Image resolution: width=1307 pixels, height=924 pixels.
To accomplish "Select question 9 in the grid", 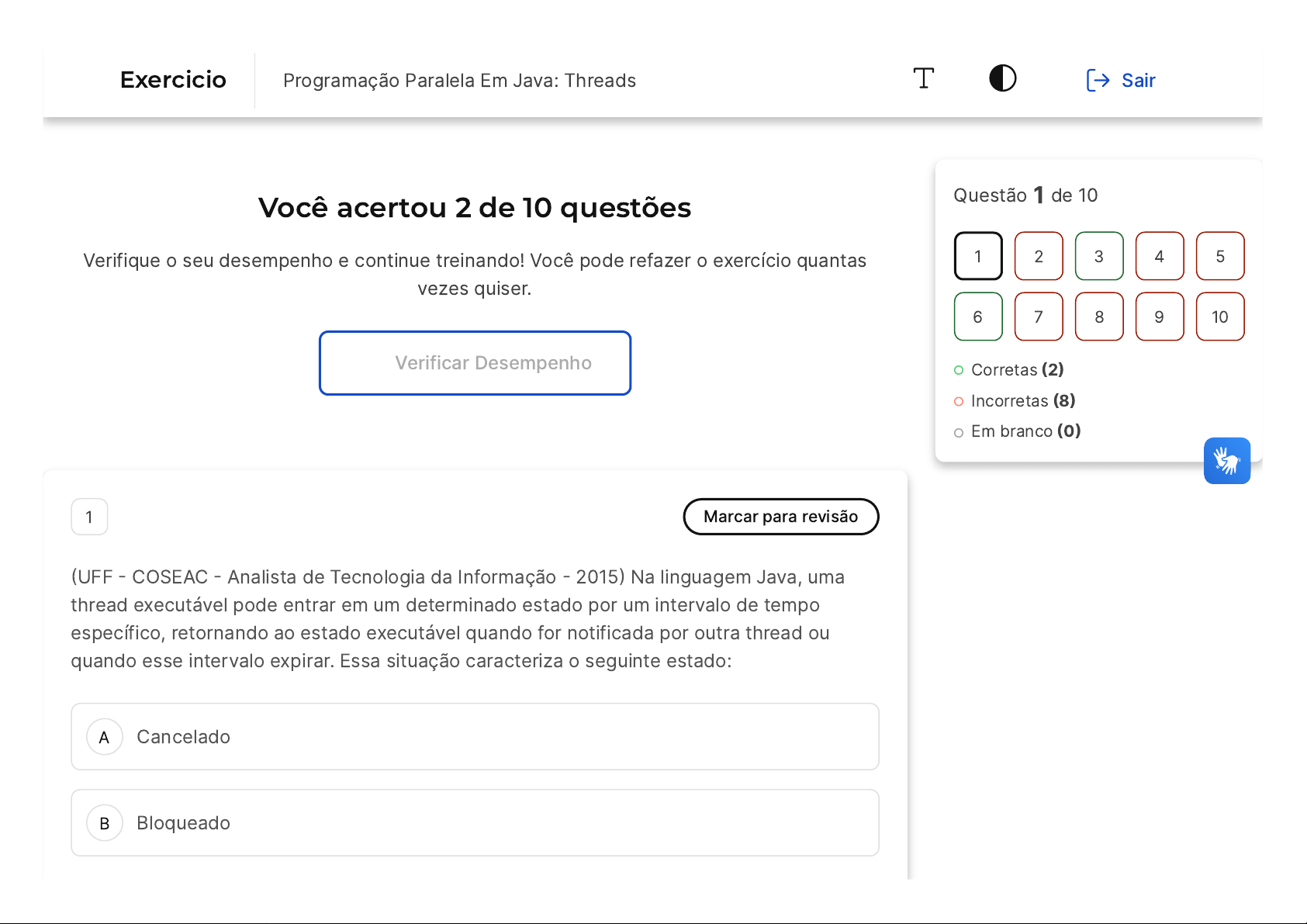I will pyautogui.click(x=1160, y=317).
